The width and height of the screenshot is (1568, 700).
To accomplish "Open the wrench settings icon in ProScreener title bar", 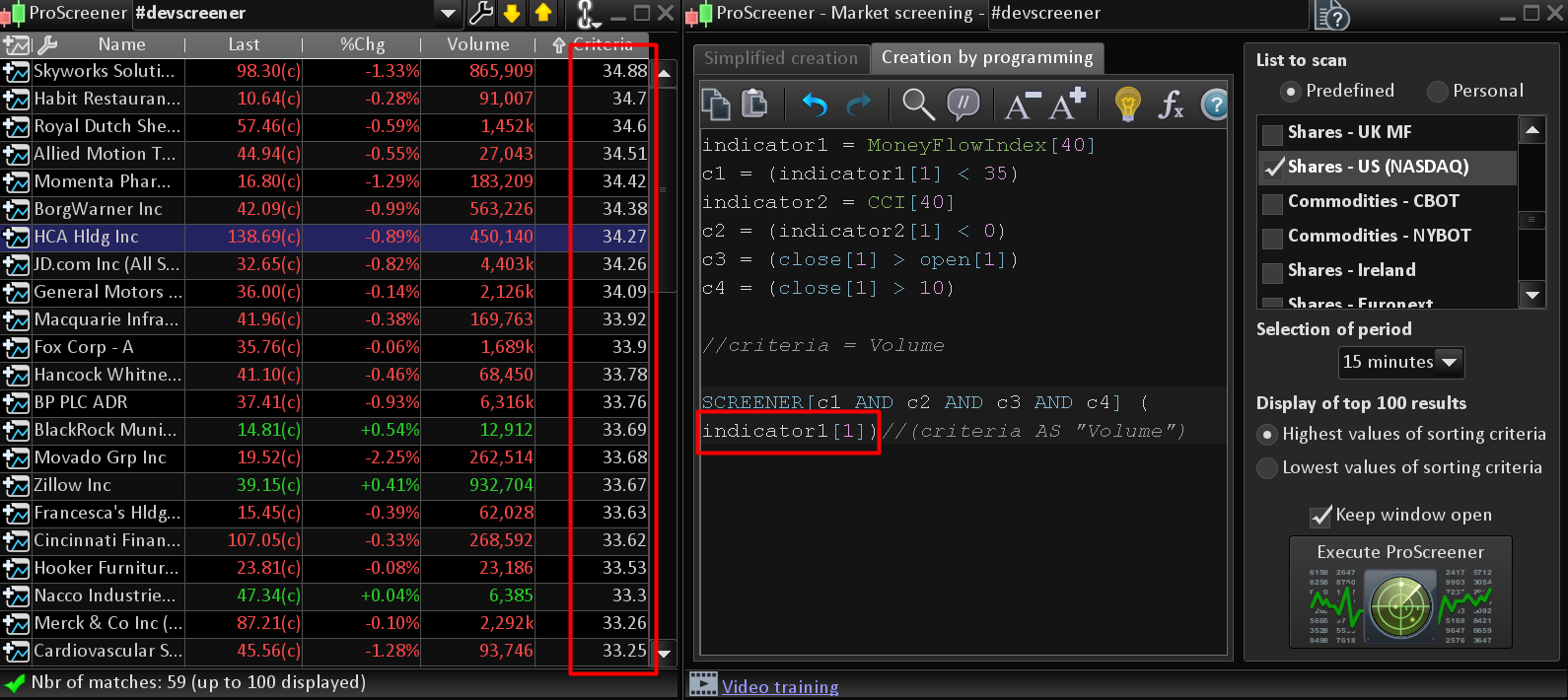I will (x=481, y=13).
